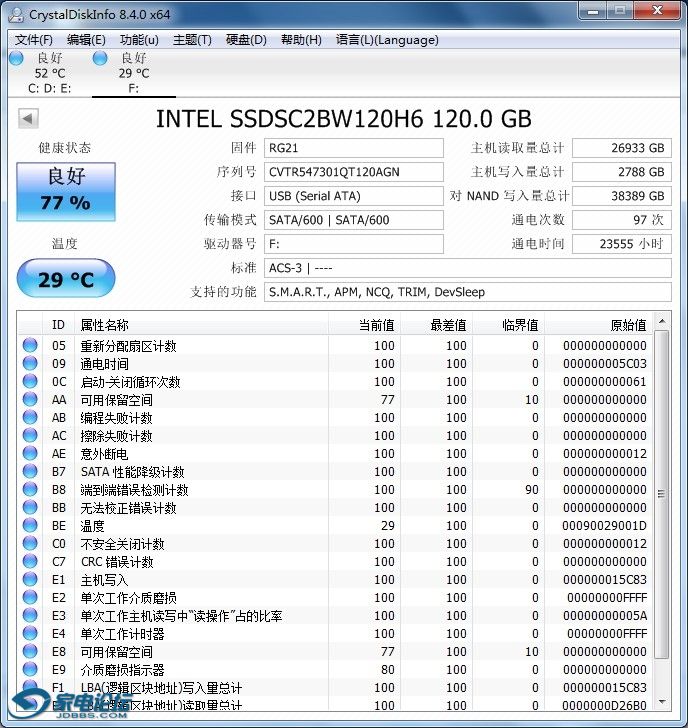Image resolution: width=688 pixels, height=728 pixels.
Task: Click status orb of row AC 擦除失败计数
Action: pyautogui.click(x=30, y=435)
